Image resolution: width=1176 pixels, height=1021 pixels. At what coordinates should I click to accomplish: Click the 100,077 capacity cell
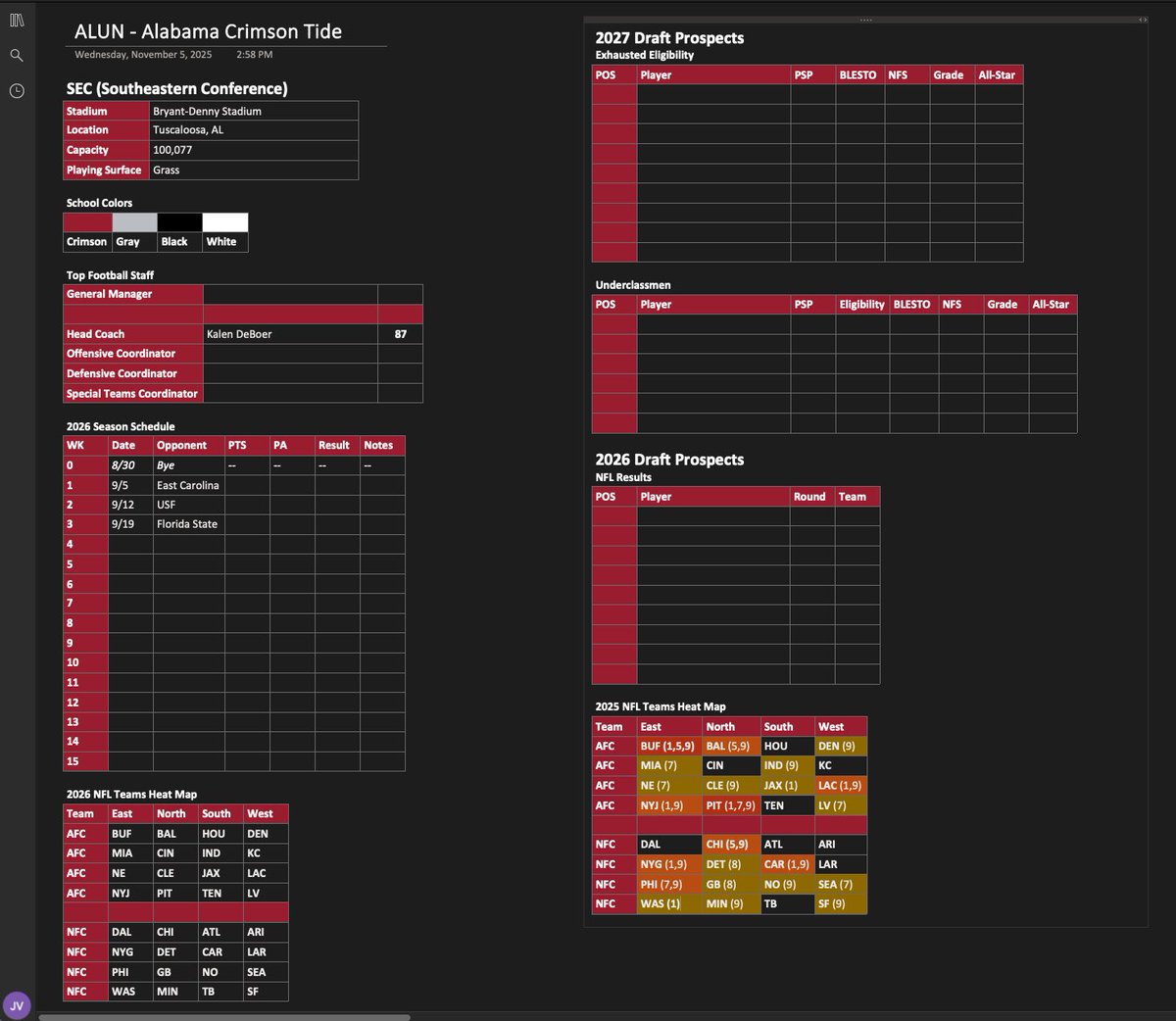tap(254, 150)
